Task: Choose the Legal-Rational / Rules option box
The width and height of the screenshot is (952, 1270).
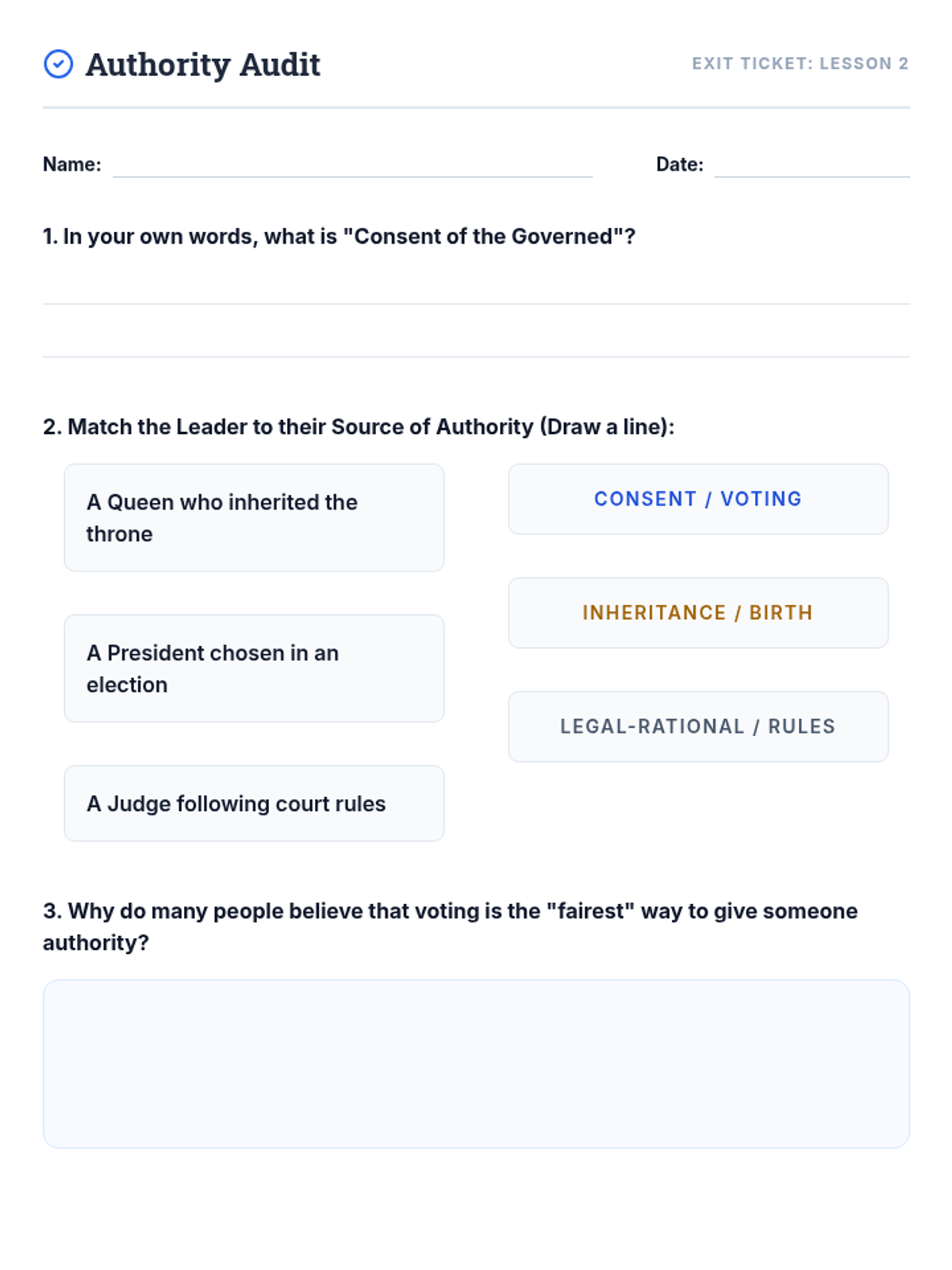Action: pos(698,726)
